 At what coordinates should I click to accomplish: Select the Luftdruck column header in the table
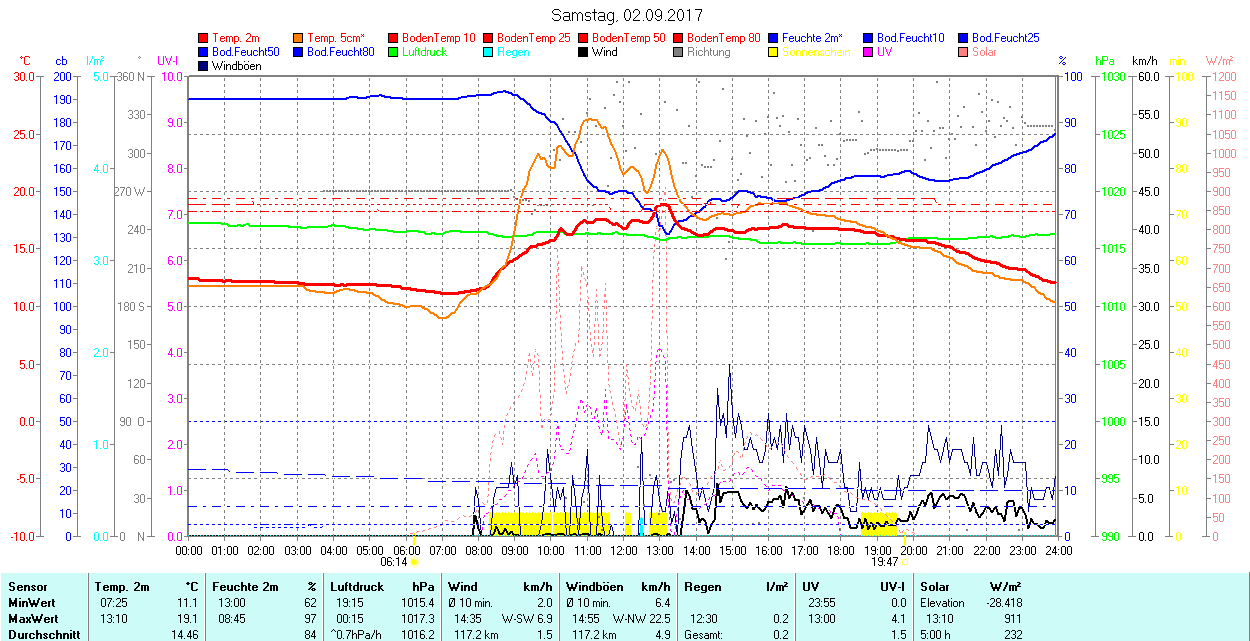click(x=358, y=587)
